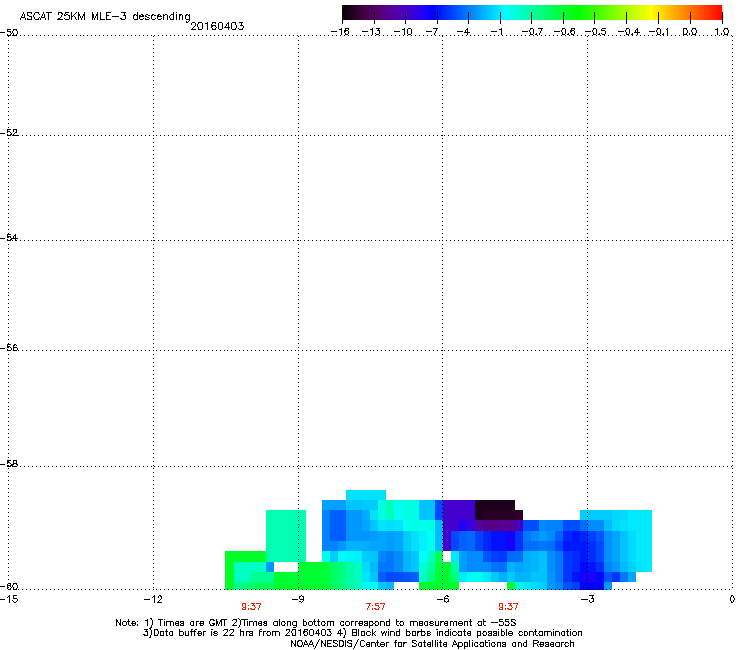This screenshot has height=650, width=740.
Task: Click the -50 latitude axis label
Action: click(x=9, y=33)
